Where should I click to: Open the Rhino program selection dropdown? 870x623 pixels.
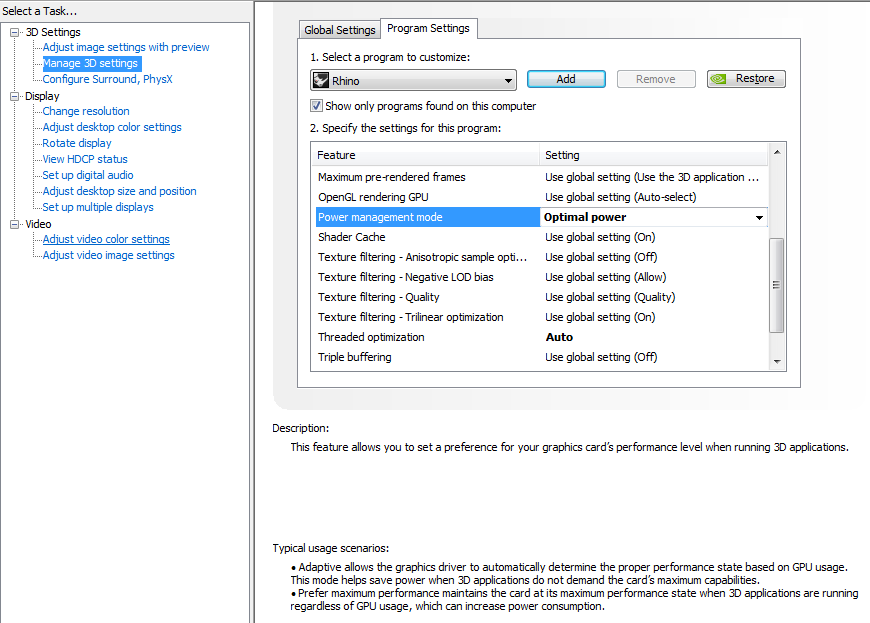(413, 80)
